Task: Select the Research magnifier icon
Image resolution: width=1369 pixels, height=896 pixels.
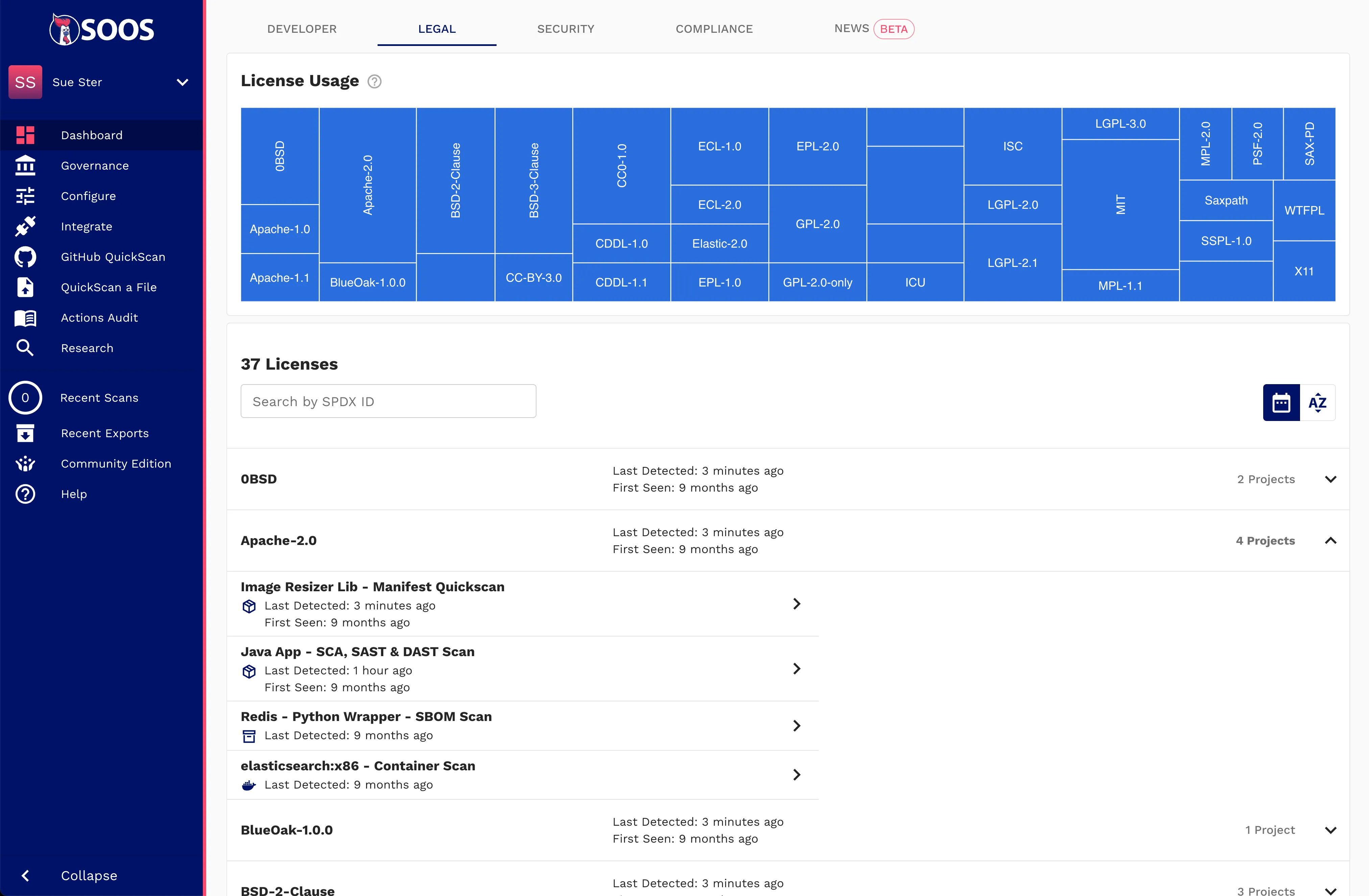Action: coord(25,348)
